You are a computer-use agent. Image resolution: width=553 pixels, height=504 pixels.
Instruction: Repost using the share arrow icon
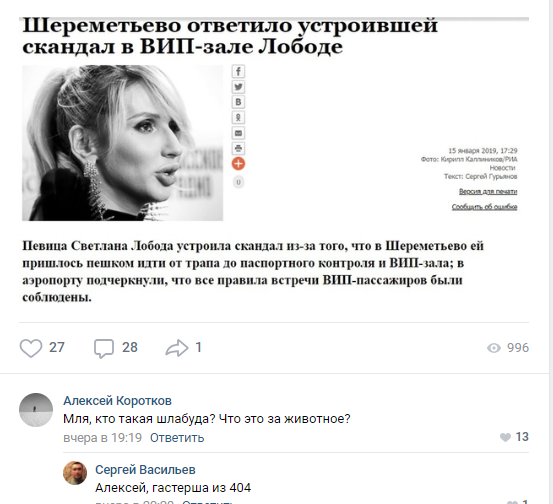click(x=177, y=348)
